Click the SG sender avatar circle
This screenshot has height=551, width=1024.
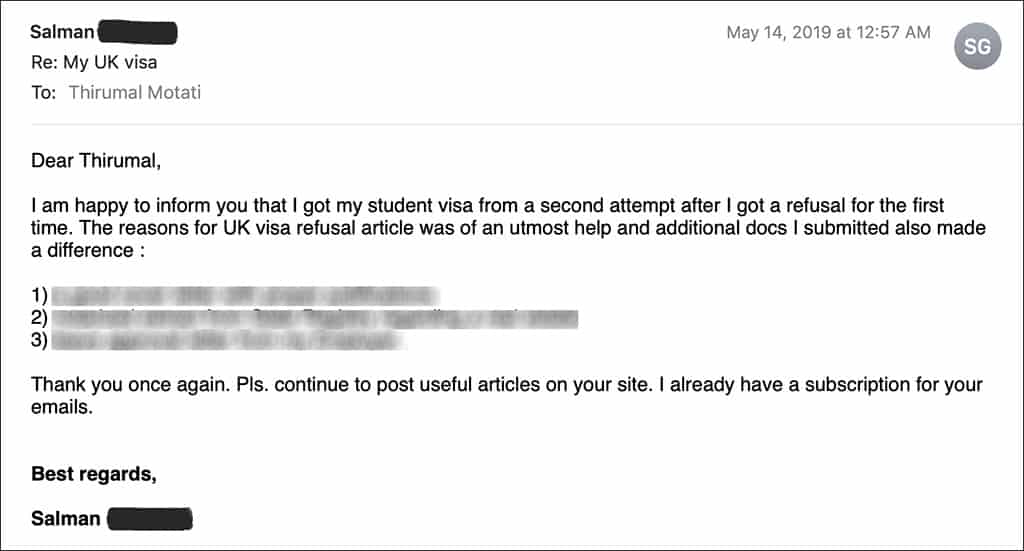(x=977, y=46)
